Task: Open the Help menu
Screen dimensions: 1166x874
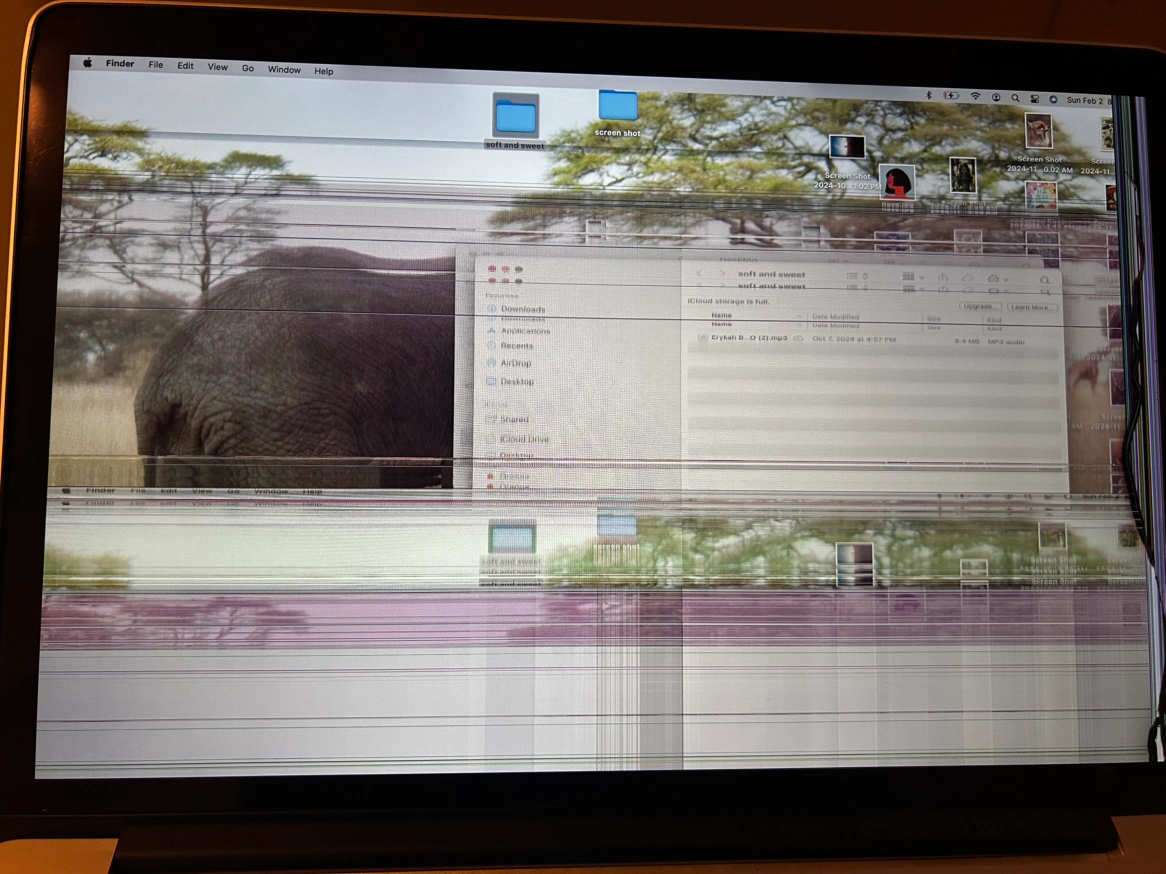Action: pyautogui.click(x=323, y=71)
